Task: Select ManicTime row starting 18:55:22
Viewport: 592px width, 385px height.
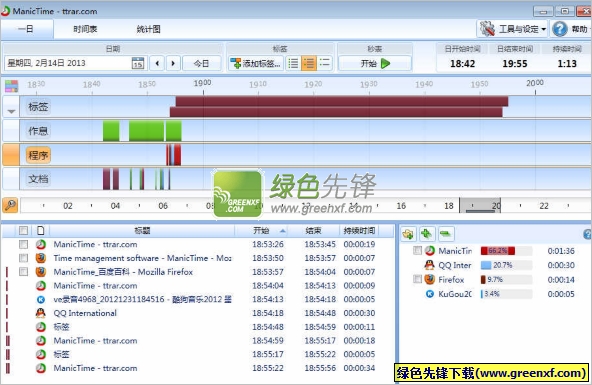Action: click(196, 368)
